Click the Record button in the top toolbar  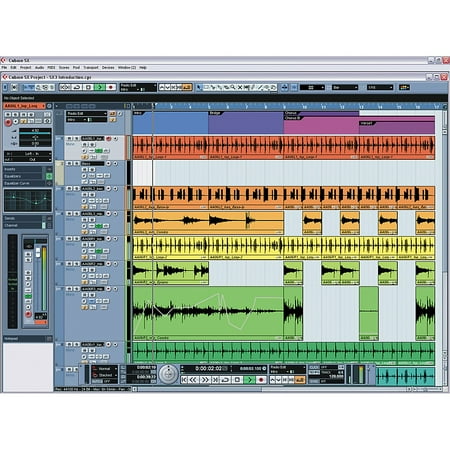111,87
